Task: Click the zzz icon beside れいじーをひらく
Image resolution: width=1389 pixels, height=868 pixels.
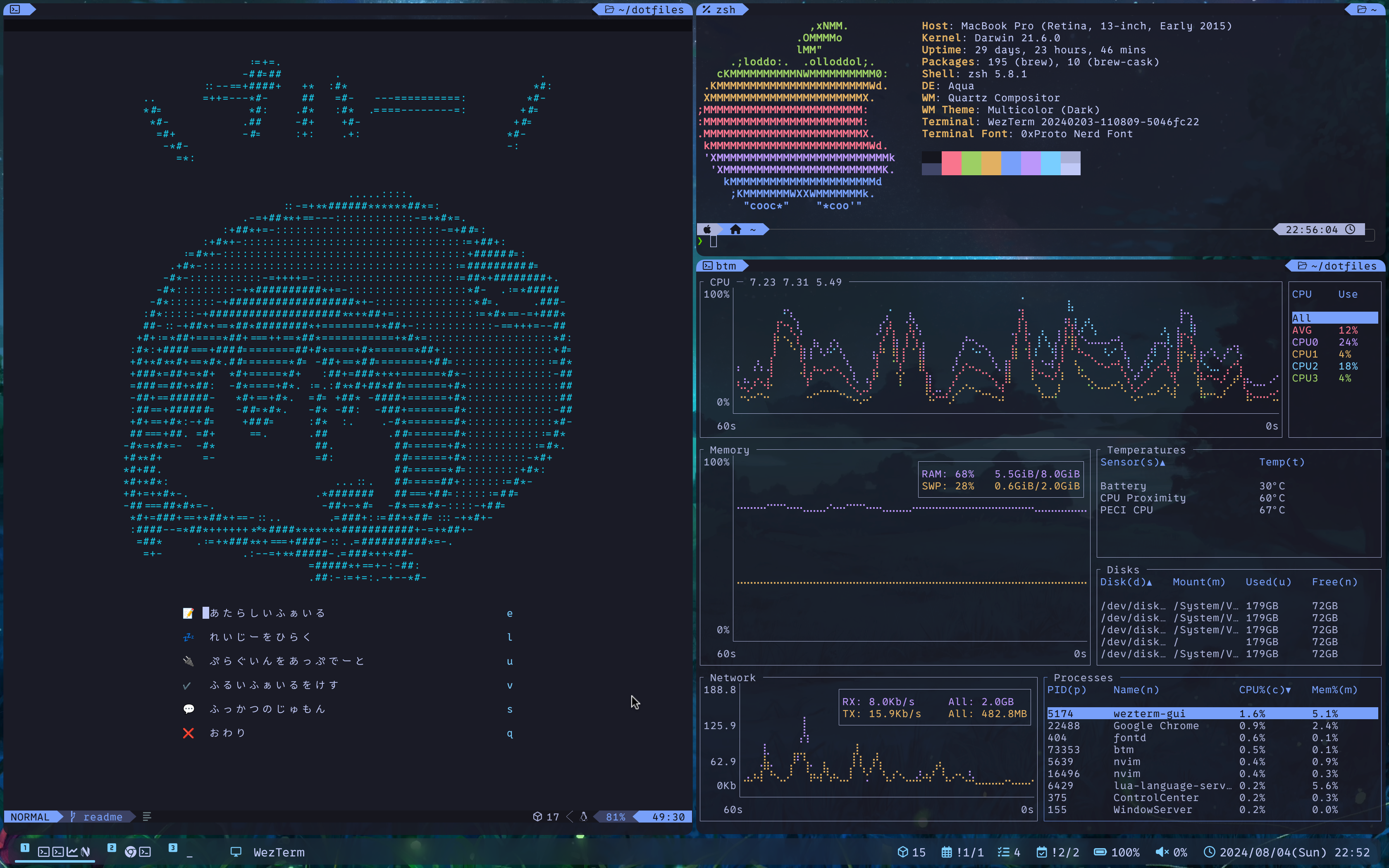Action: (188, 637)
